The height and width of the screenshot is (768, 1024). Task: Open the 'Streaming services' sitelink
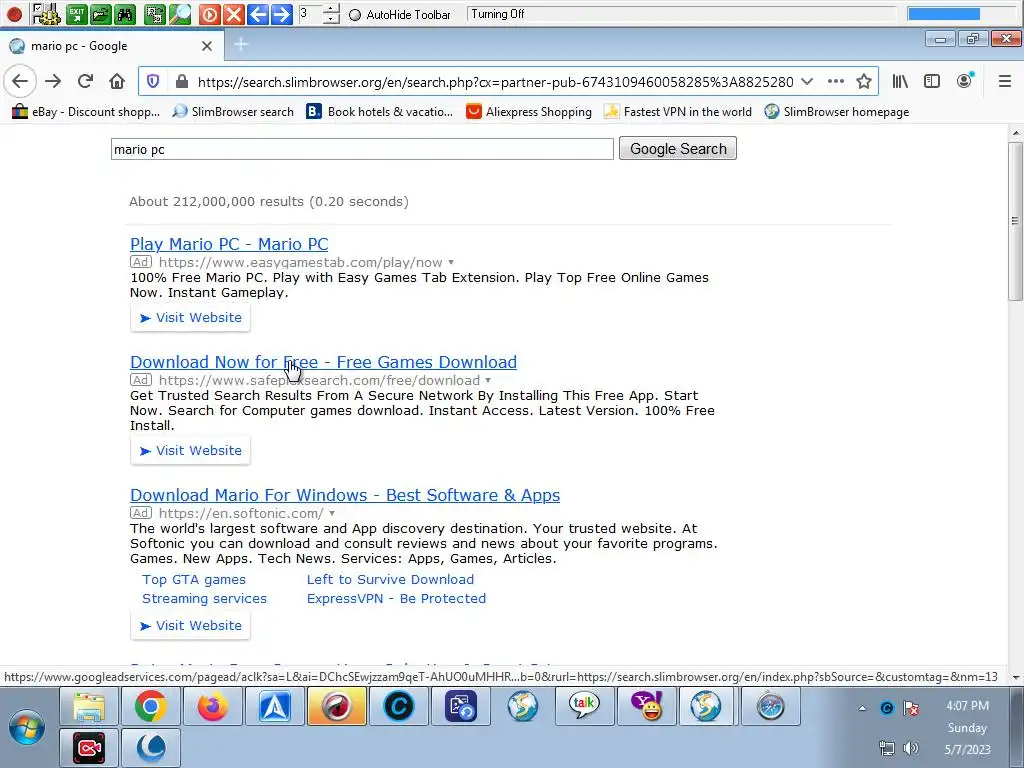coord(204,599)
